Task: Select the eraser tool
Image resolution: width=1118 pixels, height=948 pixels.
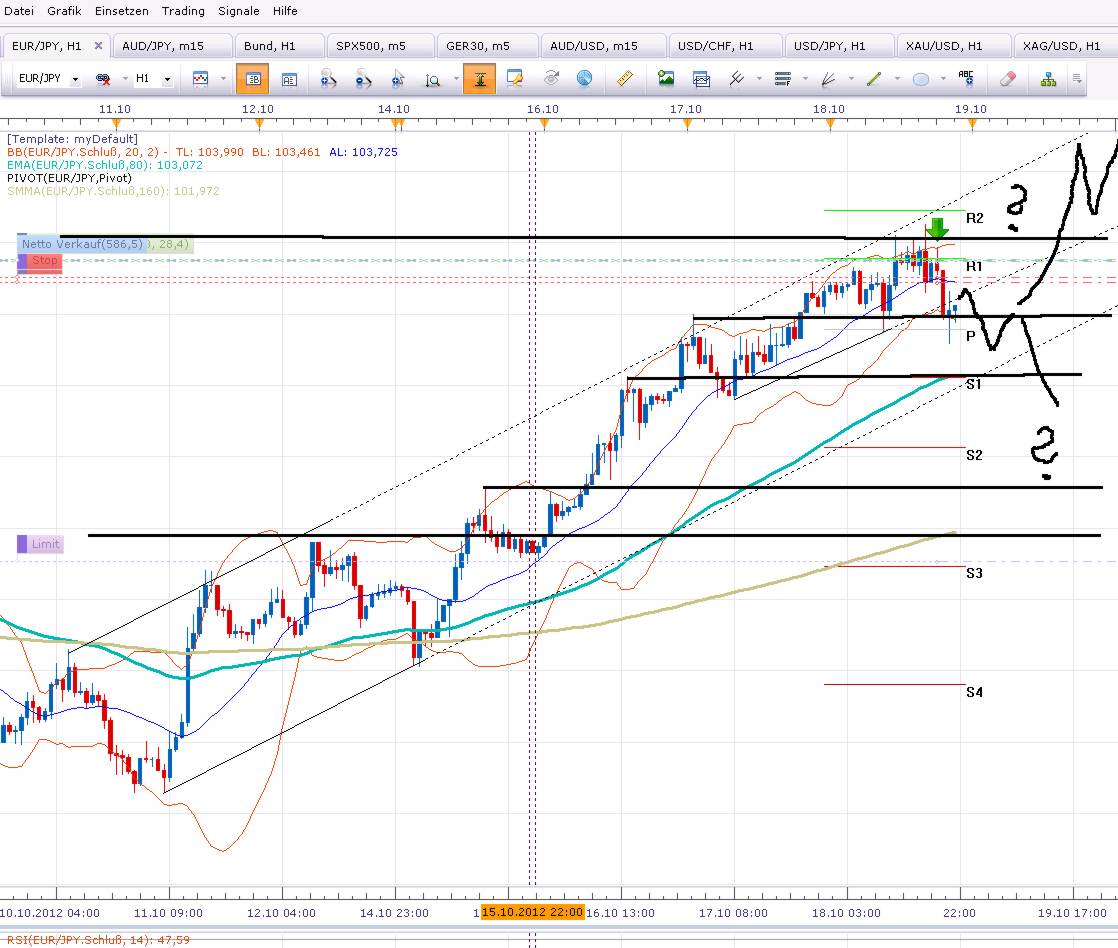Action: point(1007,78)
